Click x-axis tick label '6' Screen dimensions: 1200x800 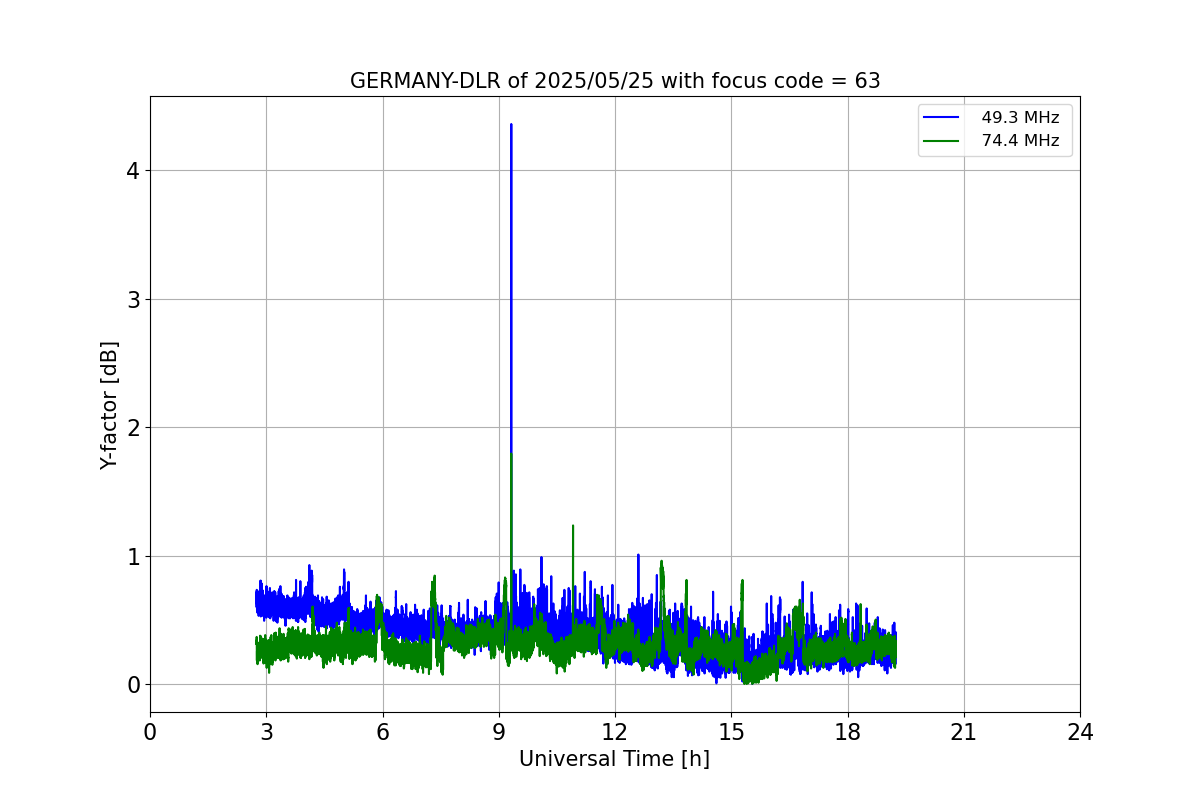click(382, 732)
